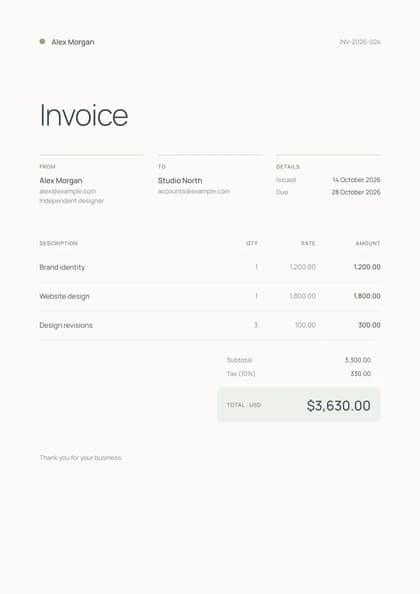This screenshot has width=420, height=594.
Task: Click the 'Issued' label
Action: pos(286,180)
